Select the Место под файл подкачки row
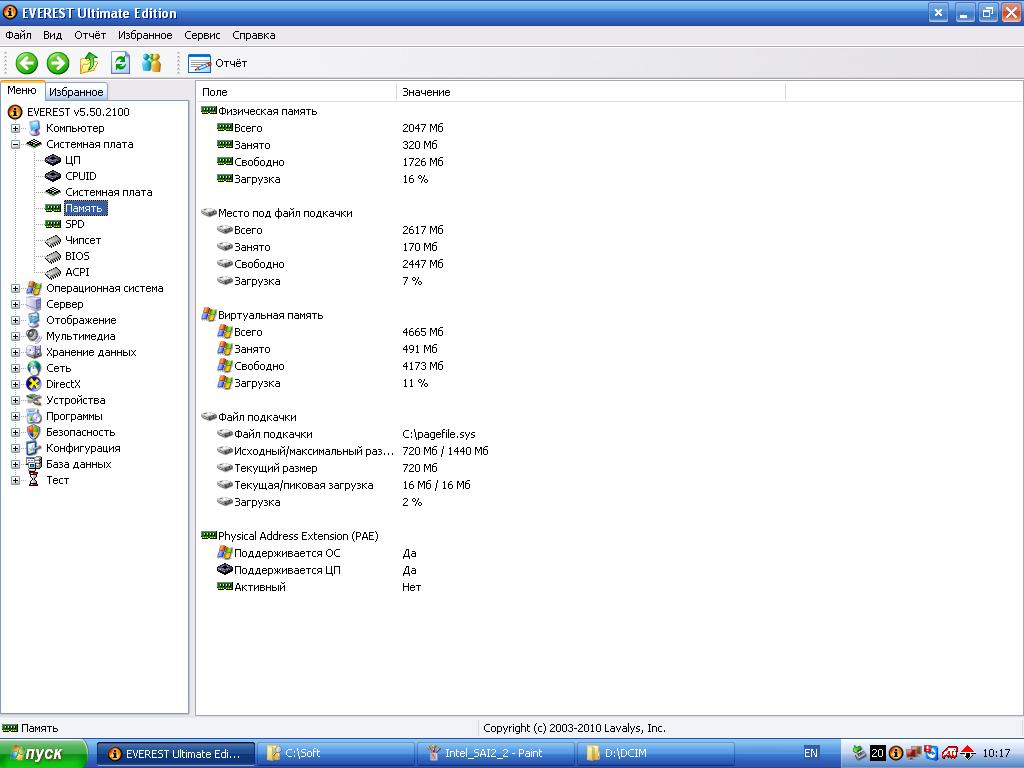The width and height of the screenshot is (1024, 768). tap(277, 214)
